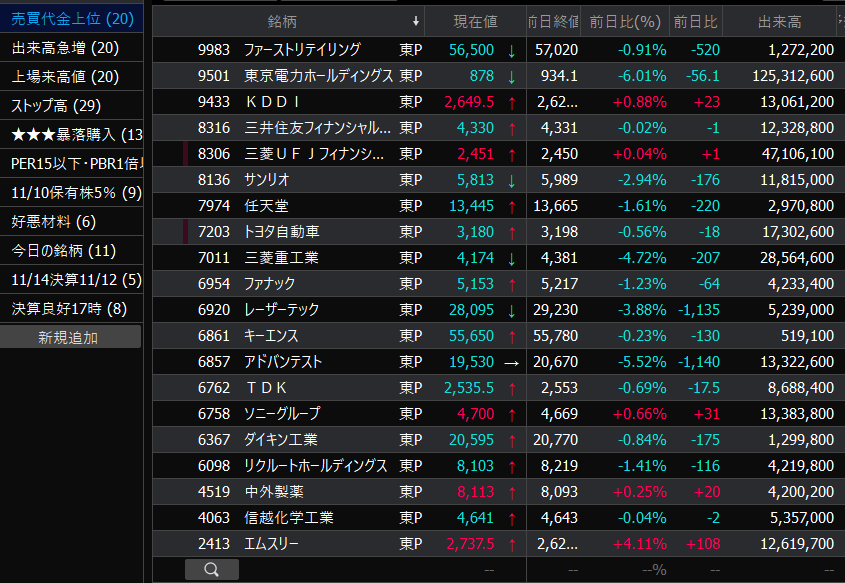Click the dark red marker beside トヨタ自動車
Viewport: 845px width, 583px height.
(186, 232)
